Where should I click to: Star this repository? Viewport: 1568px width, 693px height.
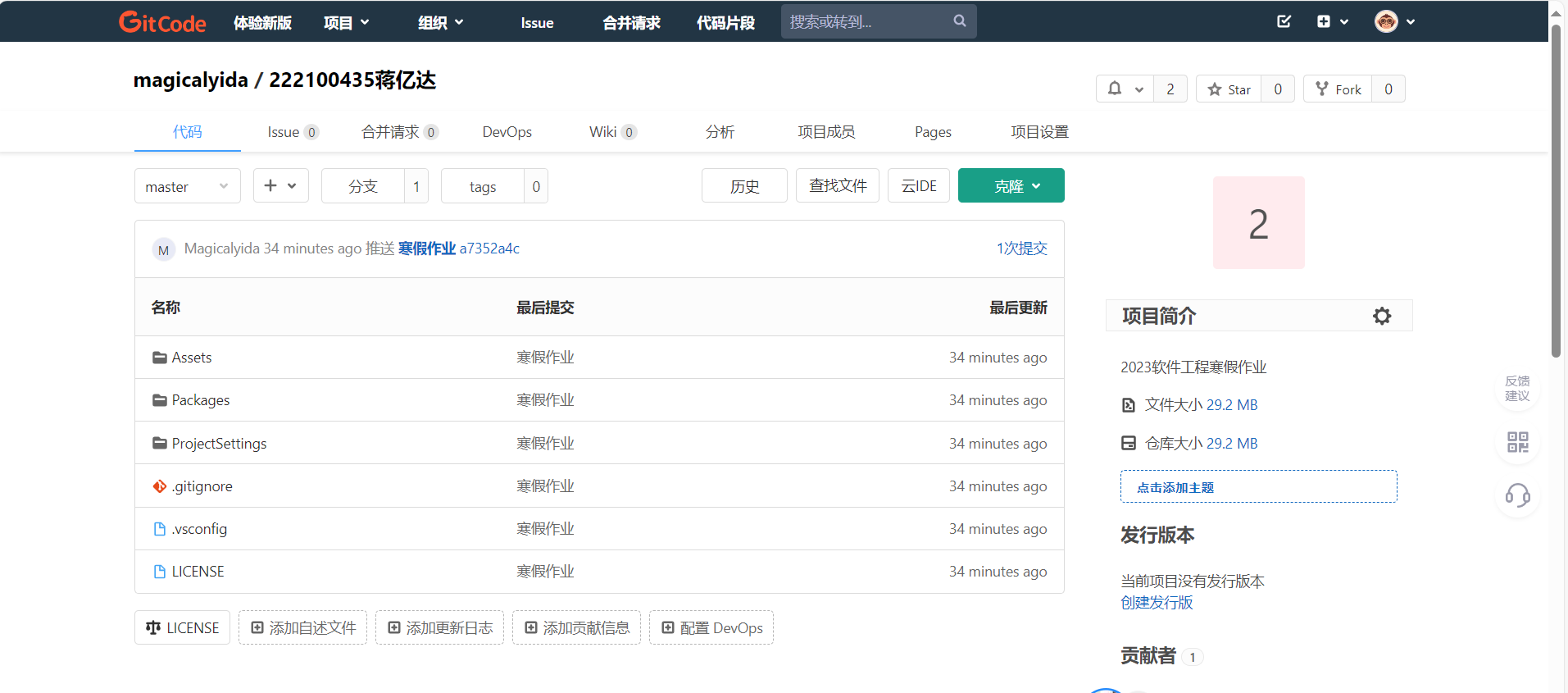[x=1229, y=89]
